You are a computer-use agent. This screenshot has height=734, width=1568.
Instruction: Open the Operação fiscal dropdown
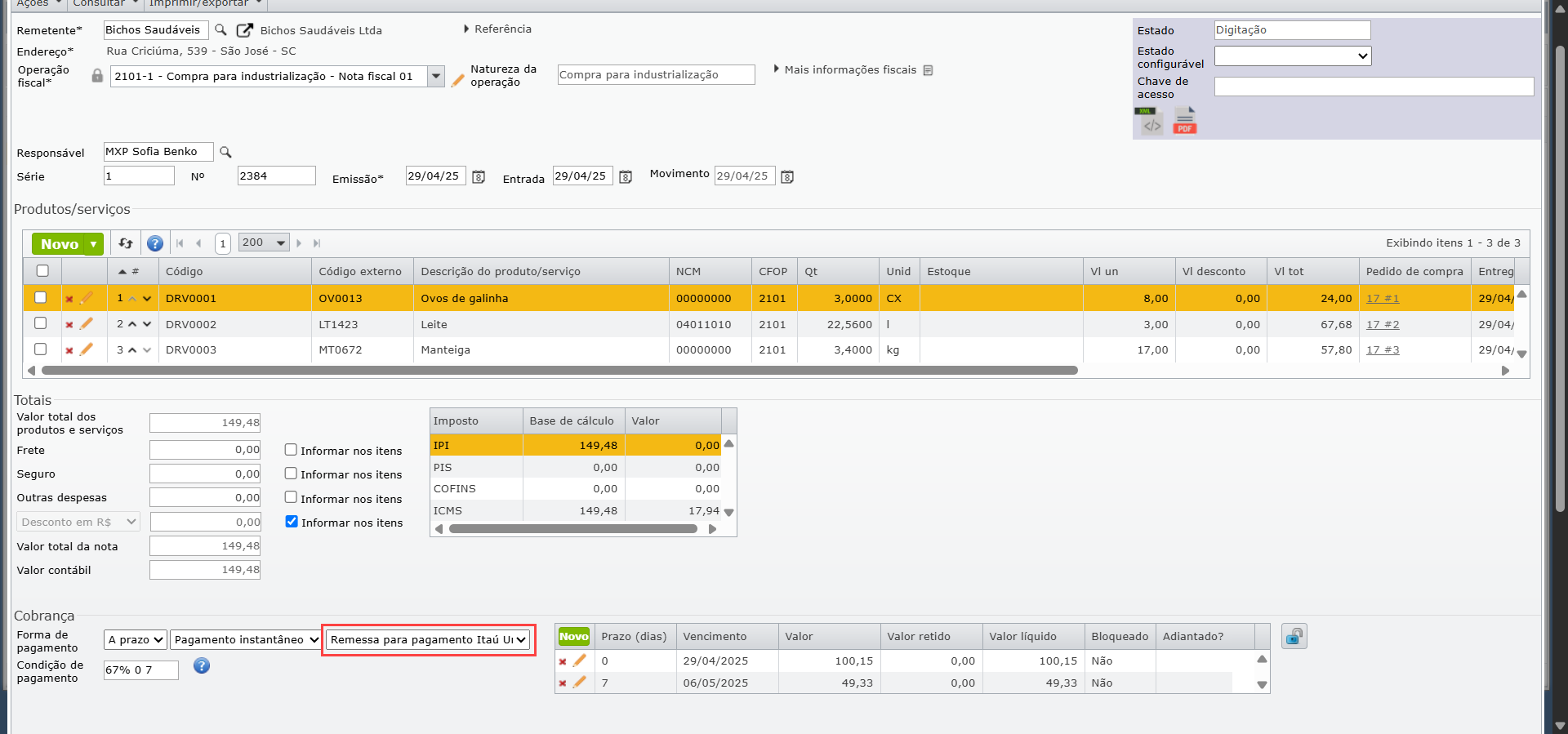436,77
